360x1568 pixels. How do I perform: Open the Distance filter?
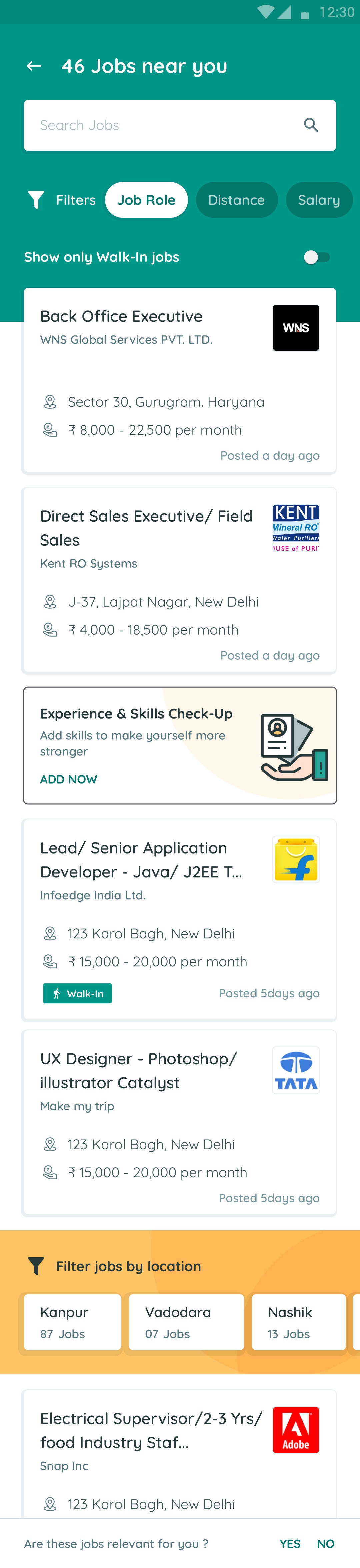coord(236,200)
